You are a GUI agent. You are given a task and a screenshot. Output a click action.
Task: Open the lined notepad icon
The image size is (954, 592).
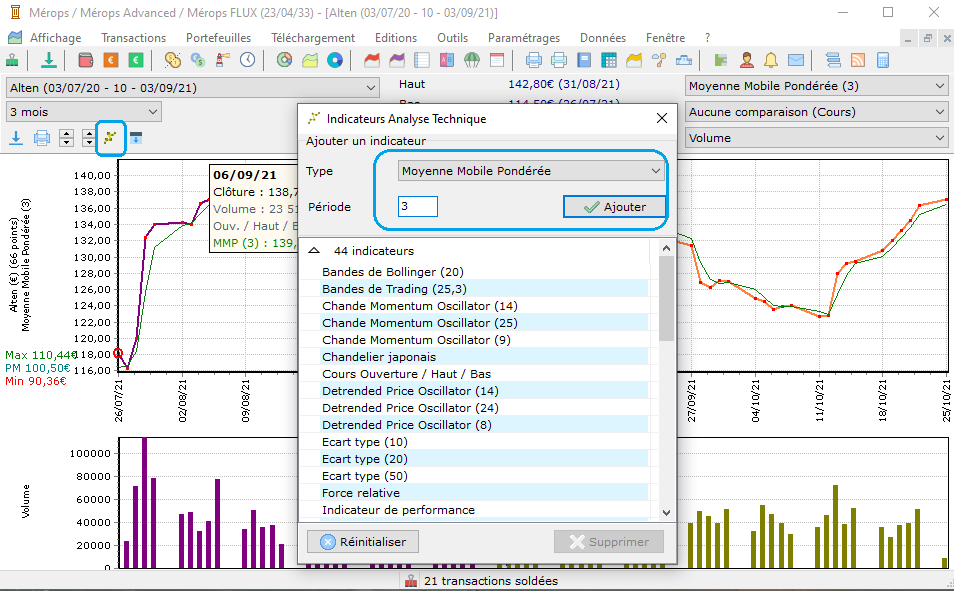point(422,60)
